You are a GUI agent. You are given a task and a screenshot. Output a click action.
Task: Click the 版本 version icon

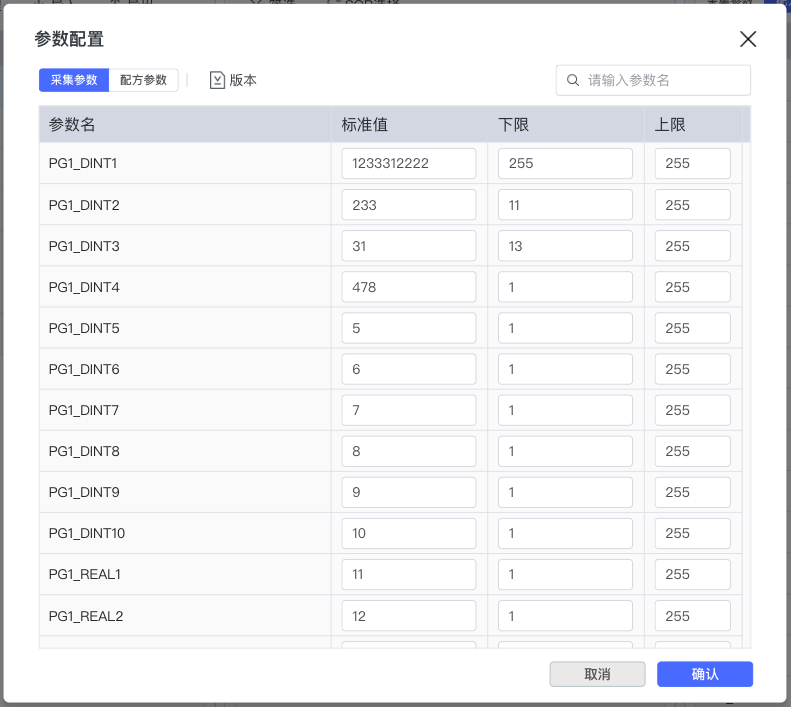coord(217,80)
